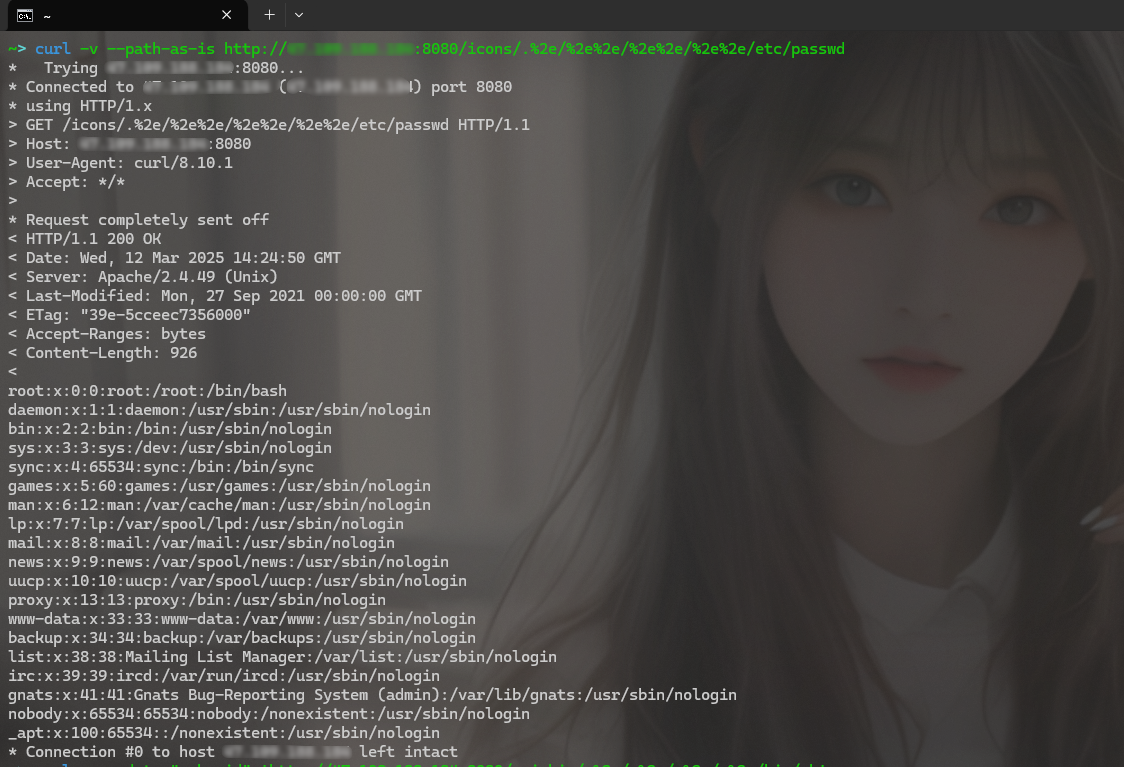Click the "Connection #0 to host" line
The height and width of the screenshot is (767, 1124).
click(233, 752)
